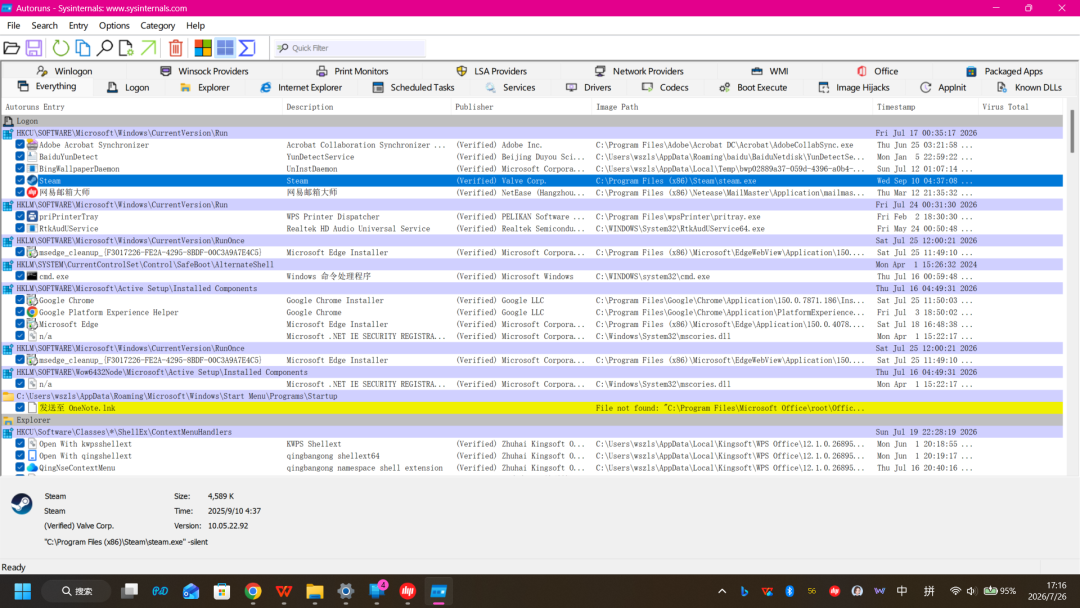Uncheck the RtkAudUService entry

tap(20, 228)
